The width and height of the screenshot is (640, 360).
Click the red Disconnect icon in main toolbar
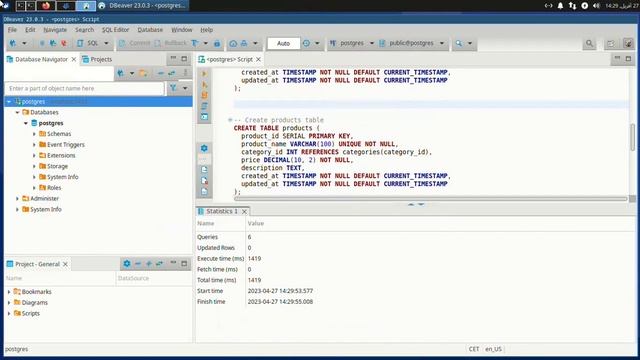(x=64, y=43)
